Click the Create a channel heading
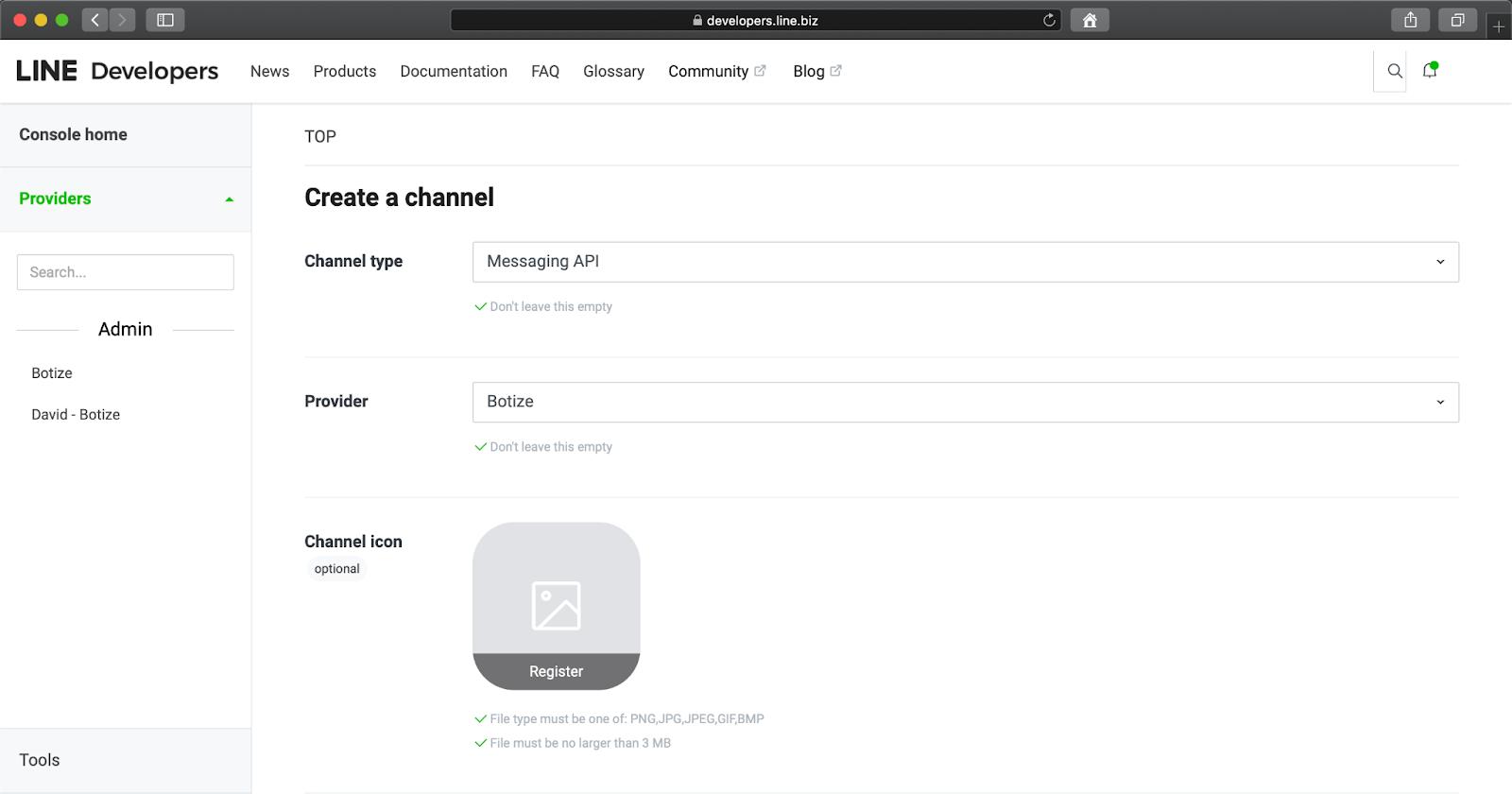The height and width of the screenshot is (794, 1512). tap(399, 198)
